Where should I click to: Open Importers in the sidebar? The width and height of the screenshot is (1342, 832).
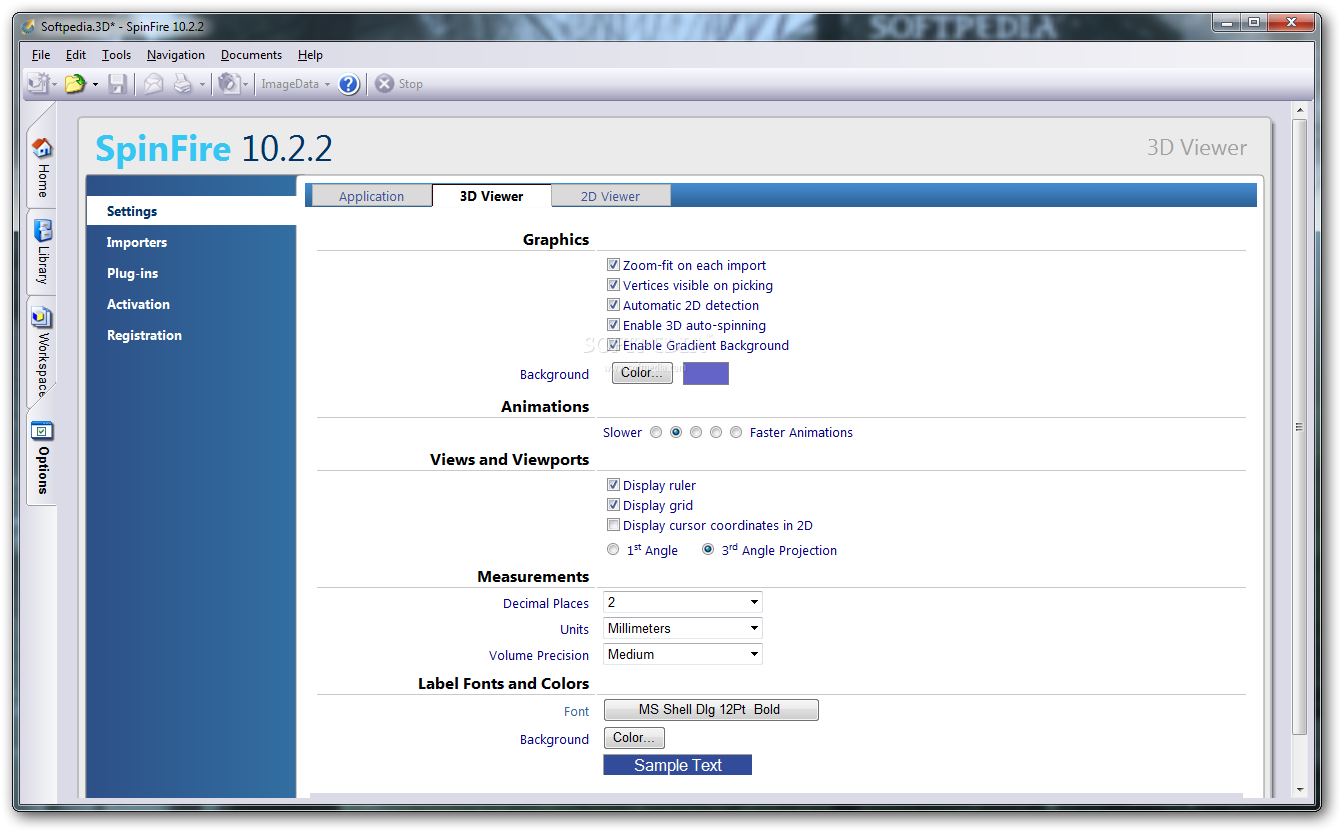pyautogui.click(x=137, y=242)
